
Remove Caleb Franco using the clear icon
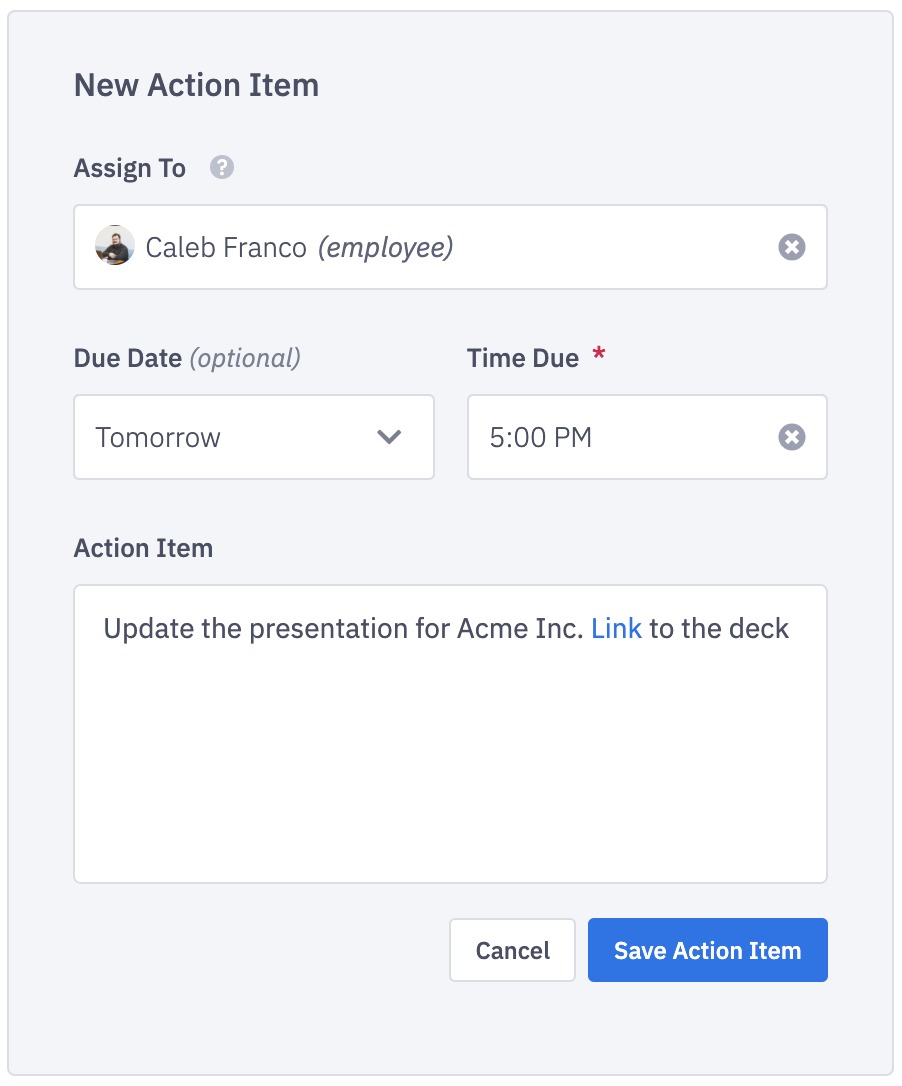(x=792, y=247)
